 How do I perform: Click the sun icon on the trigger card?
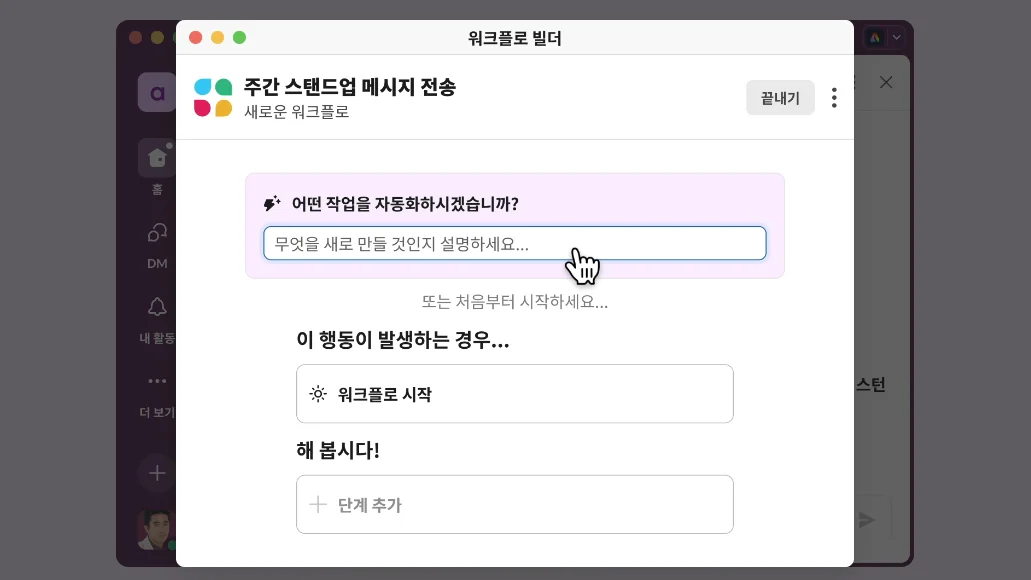[318, 394]
